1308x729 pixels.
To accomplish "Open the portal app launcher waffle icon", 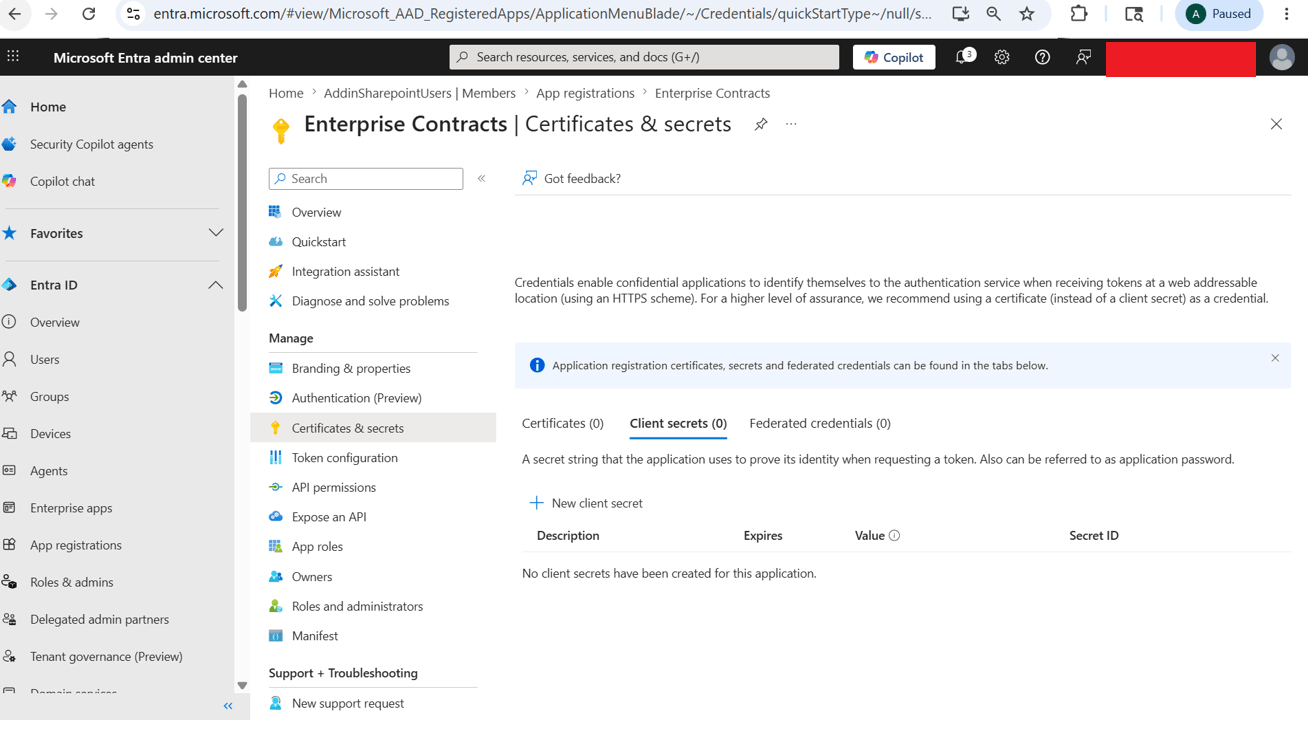I will point(13,57).
